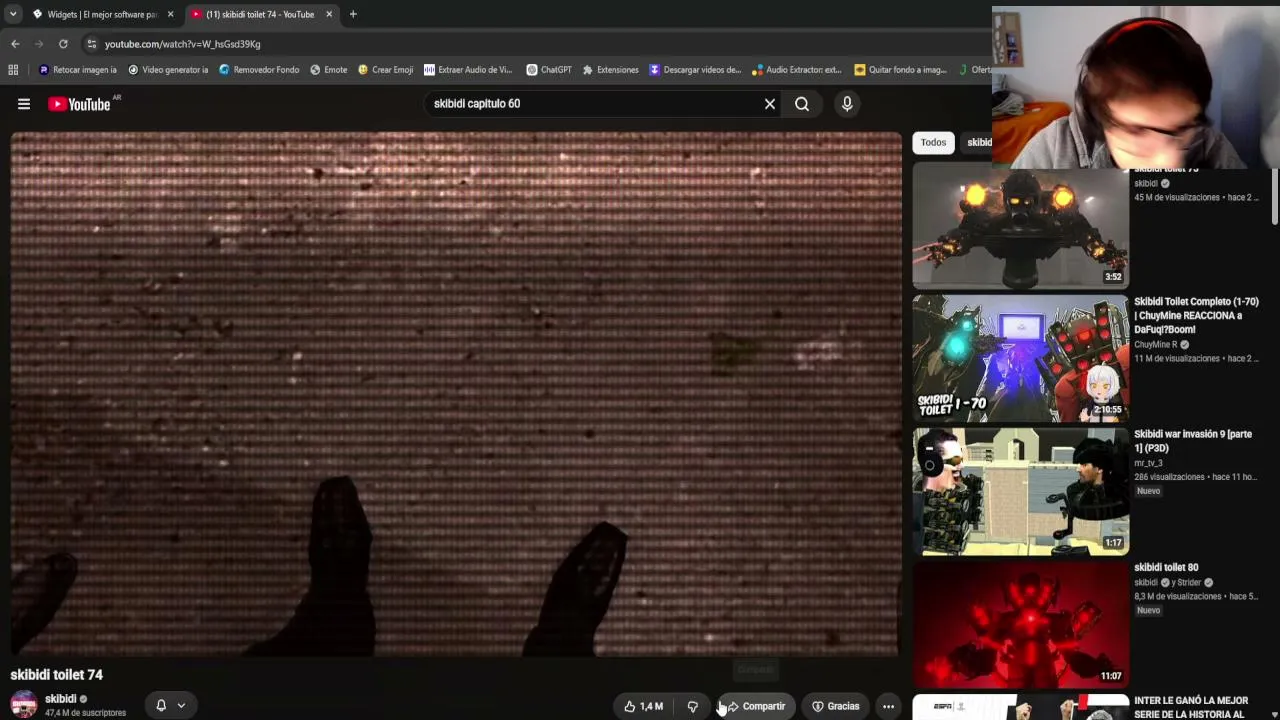The height and width of the screenshot is (720, 1280).
Task: Open a new browser tab
Action: click(353, 14)
